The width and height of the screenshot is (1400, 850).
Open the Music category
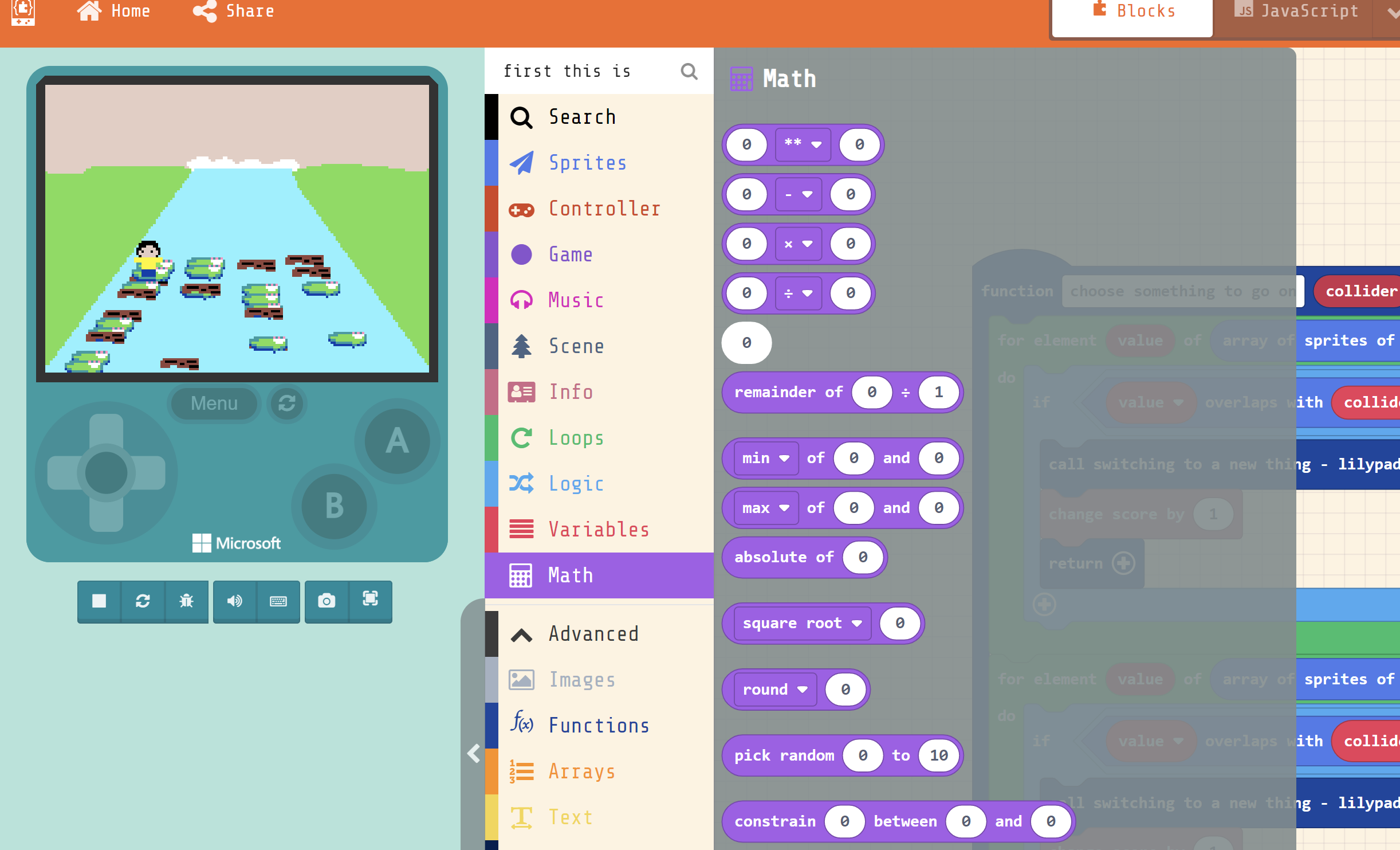coord(599,300)
